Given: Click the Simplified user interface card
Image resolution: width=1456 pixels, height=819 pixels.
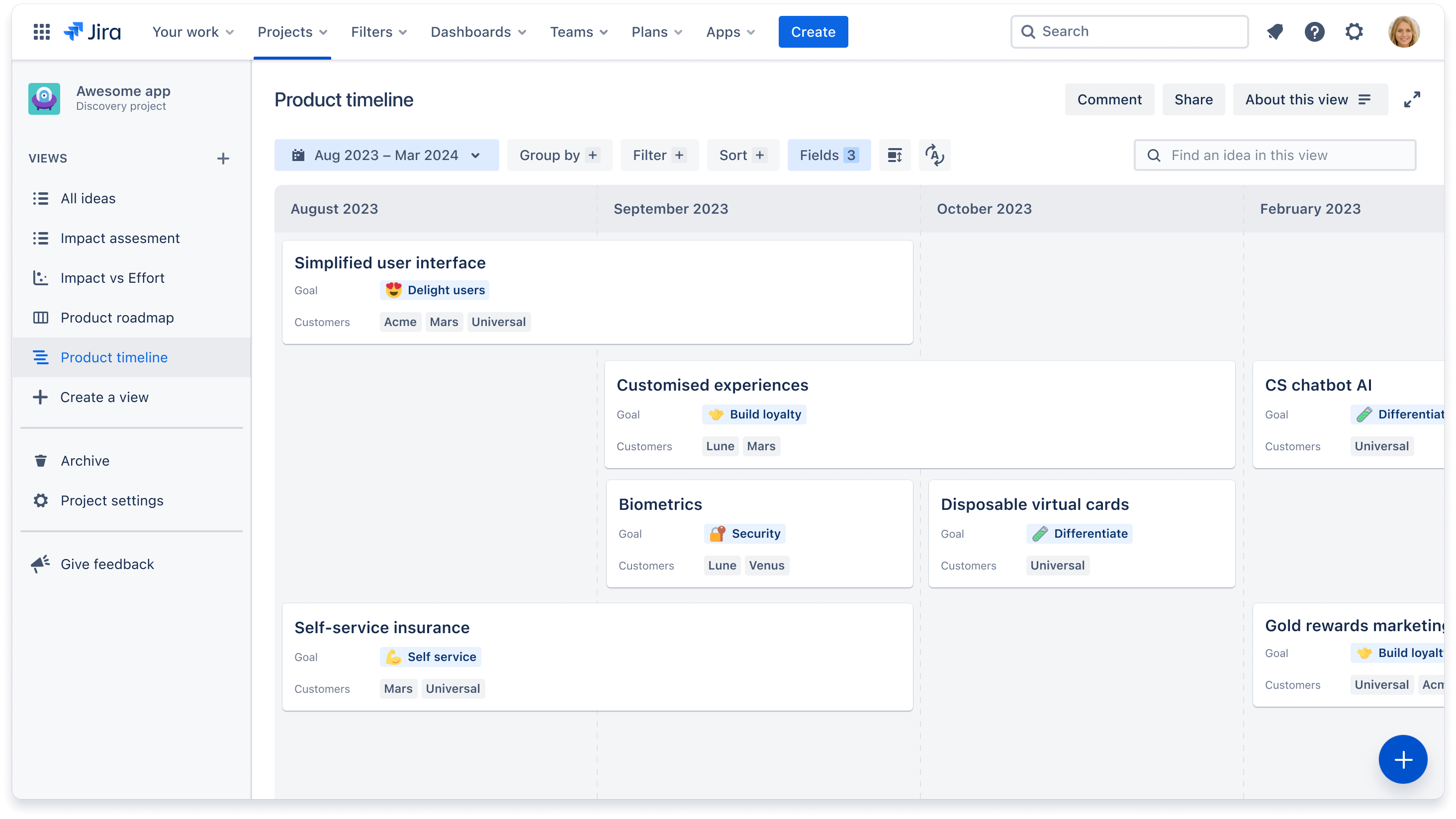Looking at the screenshot, I should [x=597, y=291].
